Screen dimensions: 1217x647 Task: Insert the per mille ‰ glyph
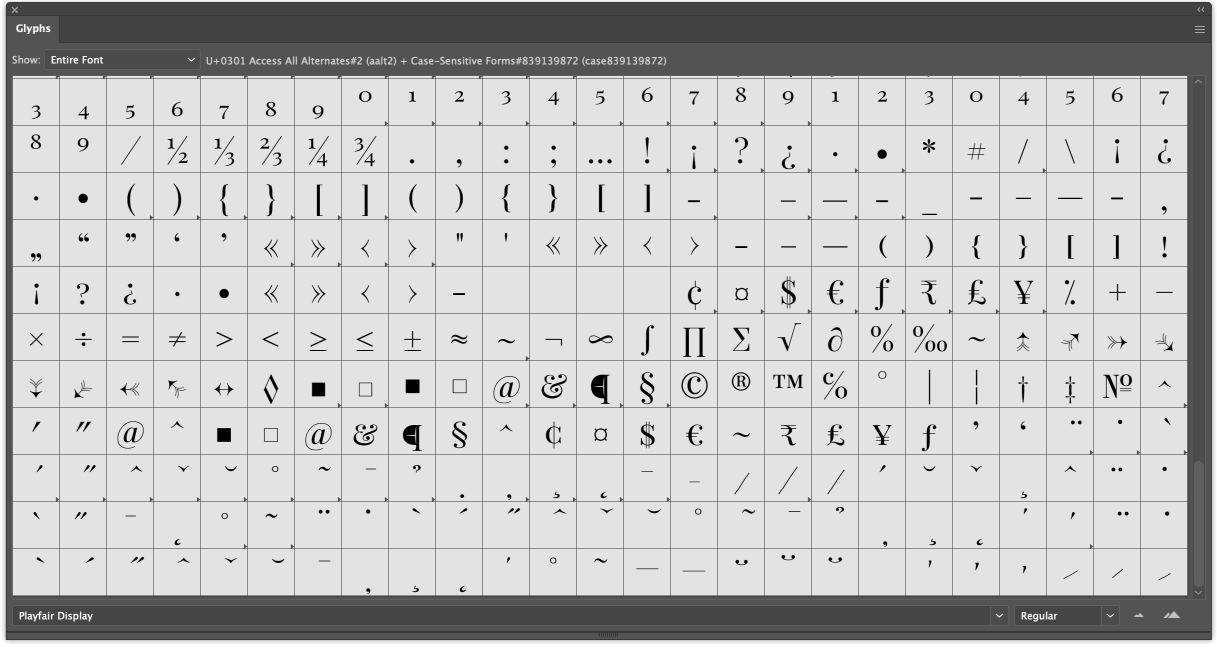tap(929, 338)
